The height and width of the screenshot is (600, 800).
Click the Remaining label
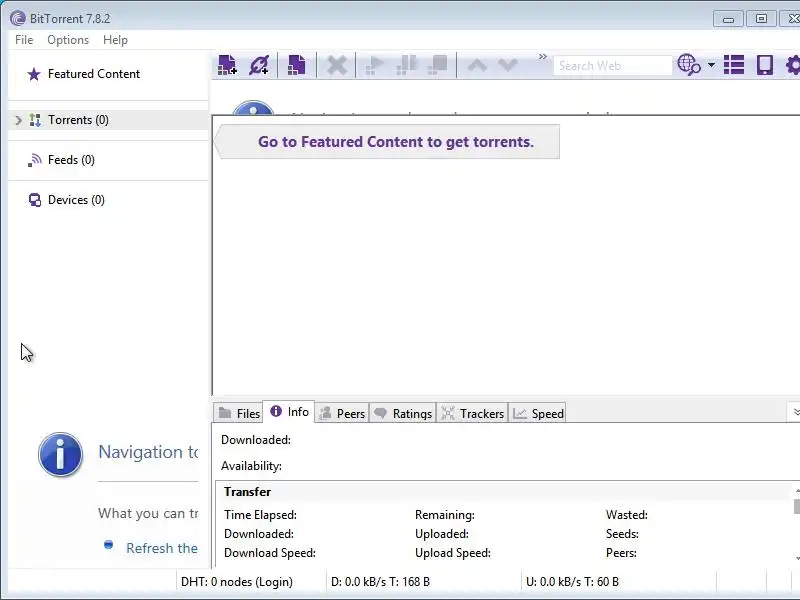(x=445, y=515)
